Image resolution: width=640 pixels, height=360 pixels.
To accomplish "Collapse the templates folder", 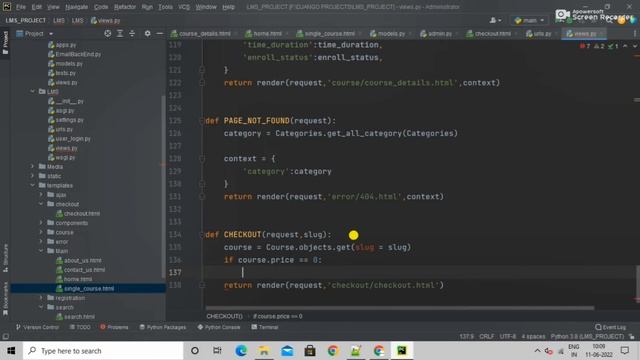I will coord(33,185).
